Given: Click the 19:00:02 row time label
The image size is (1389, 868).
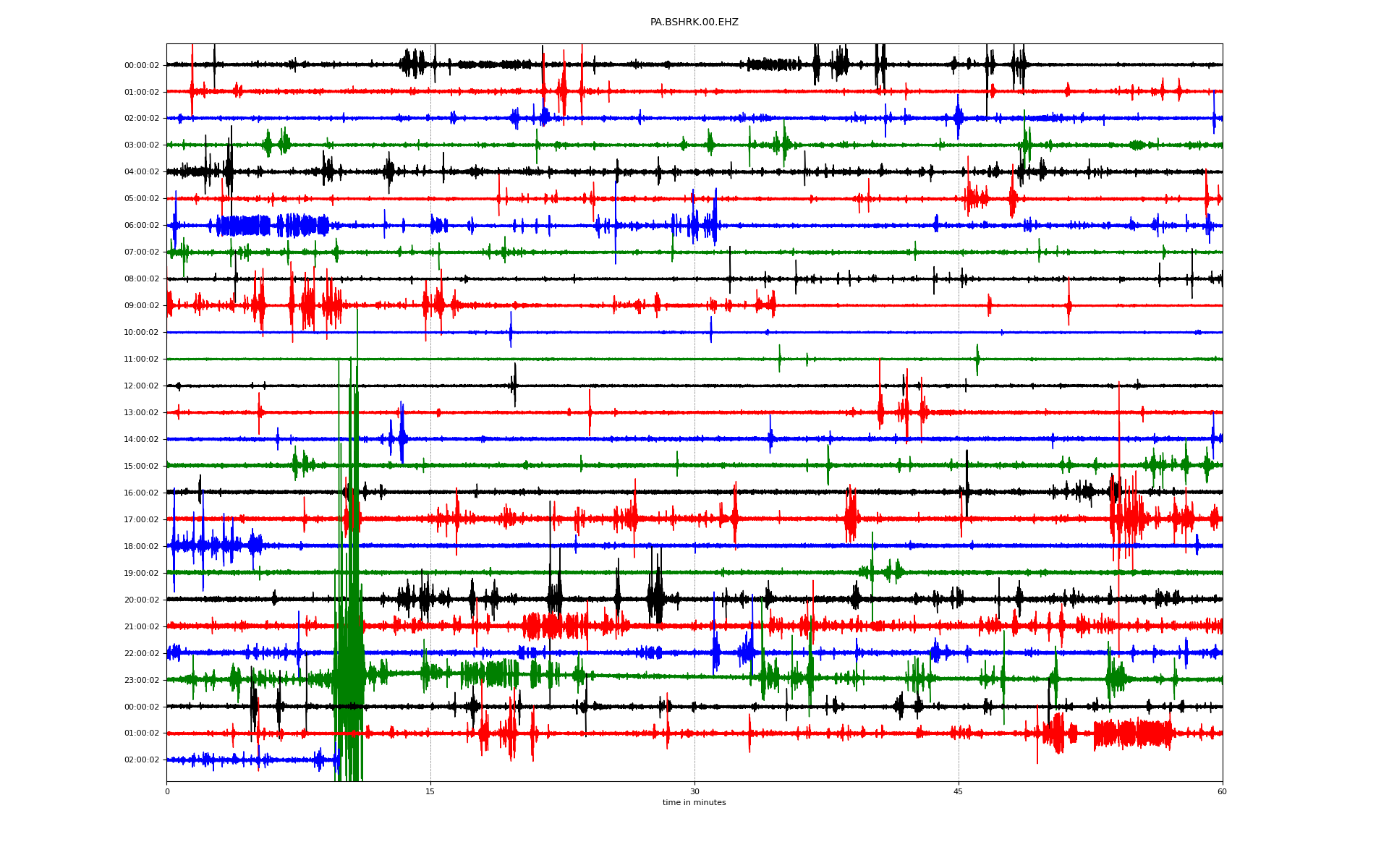Looking at the screenshot, I should click(x=142, y=574).
